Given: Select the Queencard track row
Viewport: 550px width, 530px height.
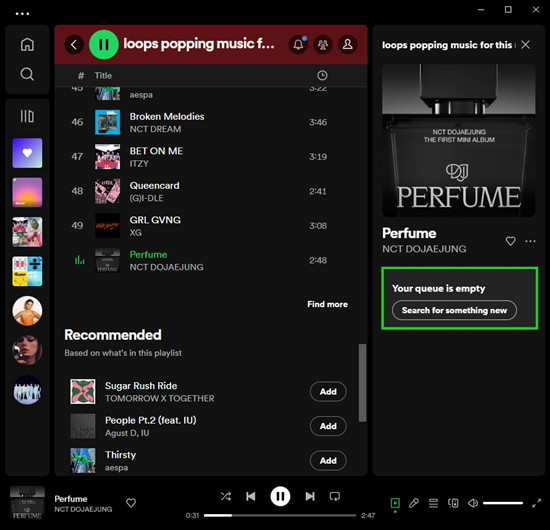Looking at the screenshot, I should point(211,191).
